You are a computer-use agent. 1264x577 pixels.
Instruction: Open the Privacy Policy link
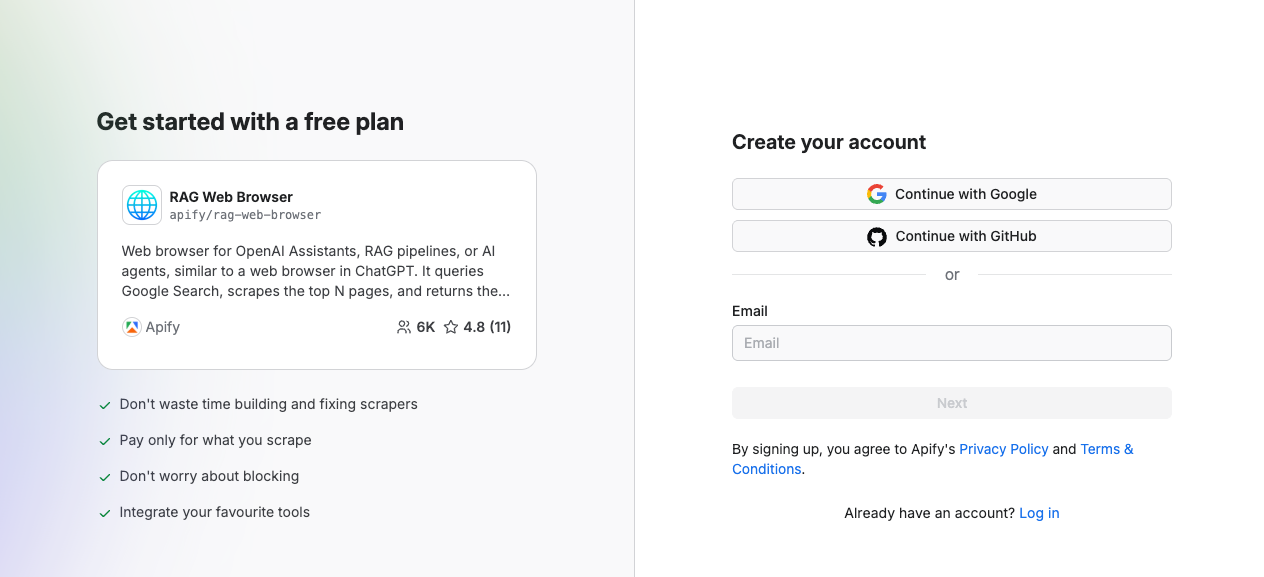[1003, 449]
